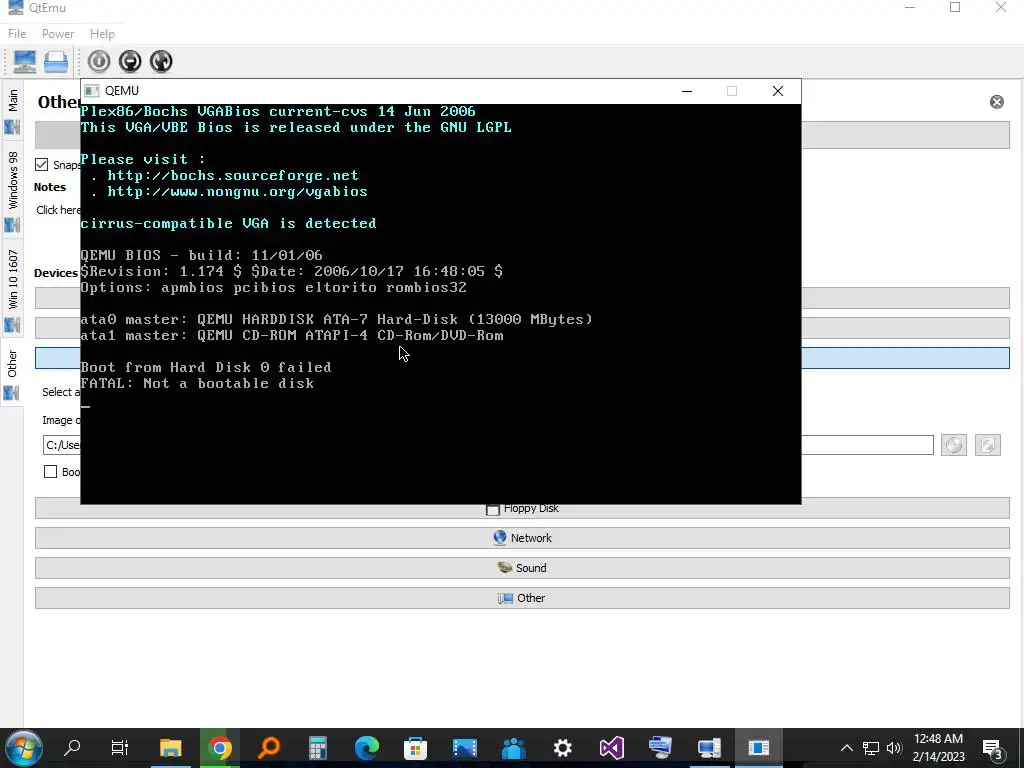Click the New Machine computer icon in toolbar
This screenshot has width=1024, height=768.
coord(25,61)
